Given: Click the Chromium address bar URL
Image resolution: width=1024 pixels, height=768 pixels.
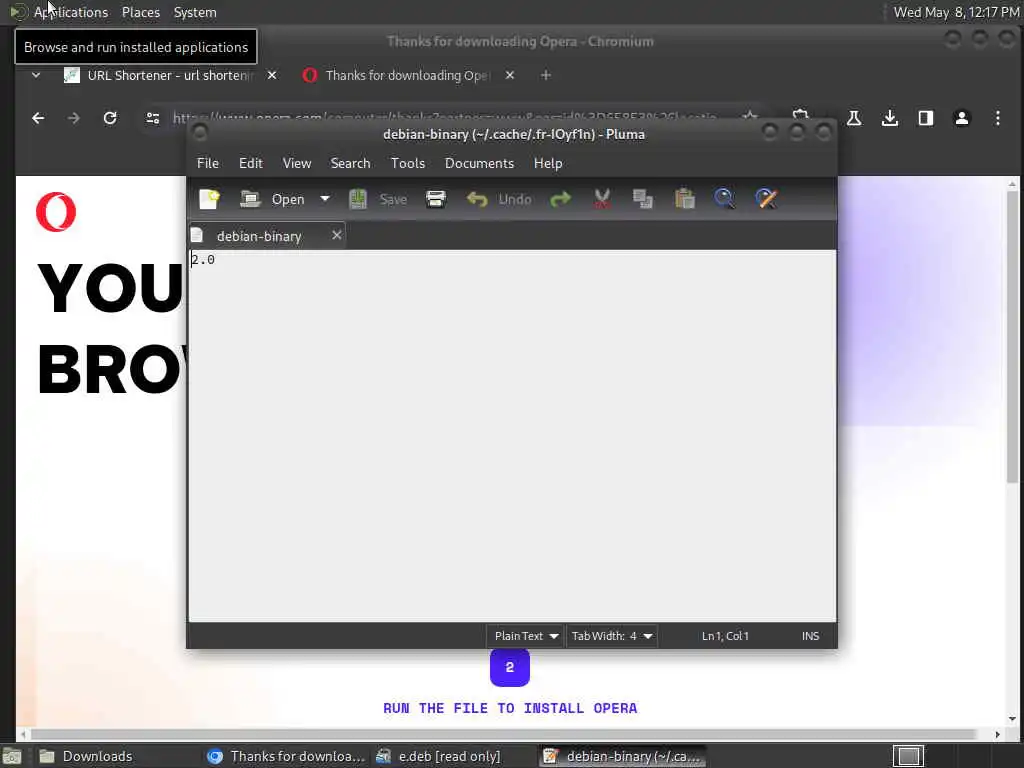Looking at the screenshot, I should tap(444, 118).
